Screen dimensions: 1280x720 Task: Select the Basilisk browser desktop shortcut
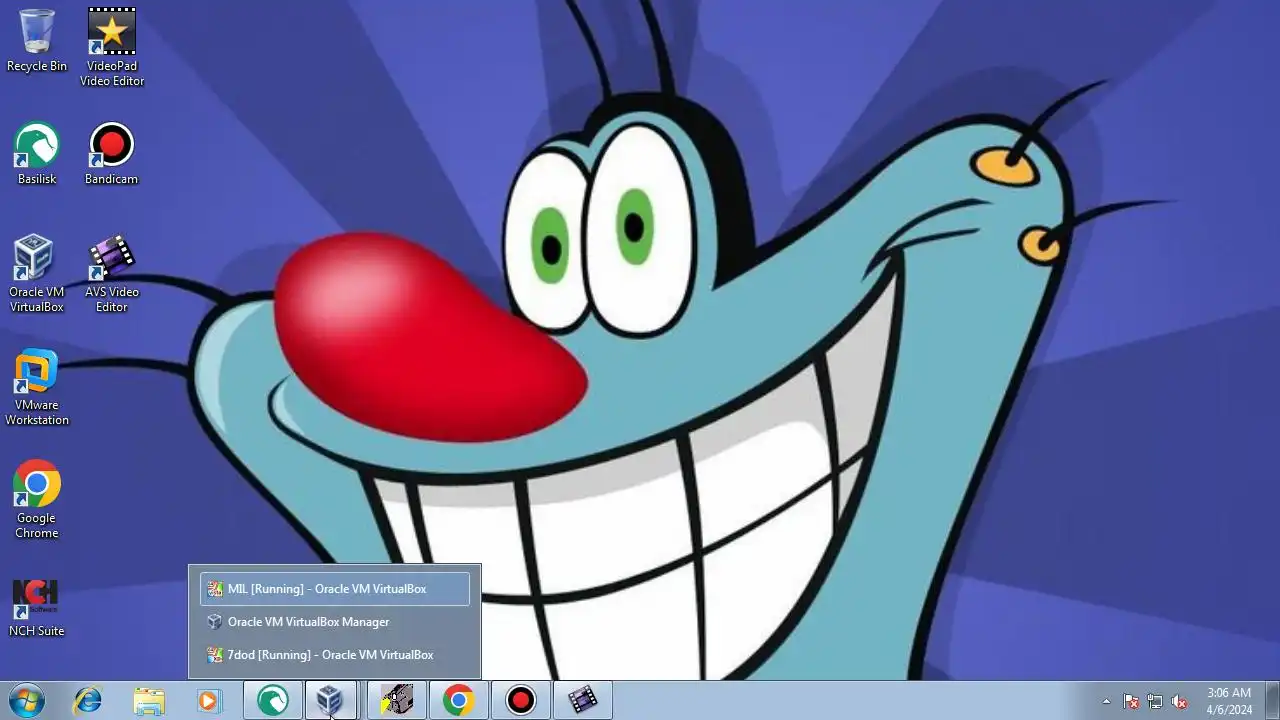point(37,154)
